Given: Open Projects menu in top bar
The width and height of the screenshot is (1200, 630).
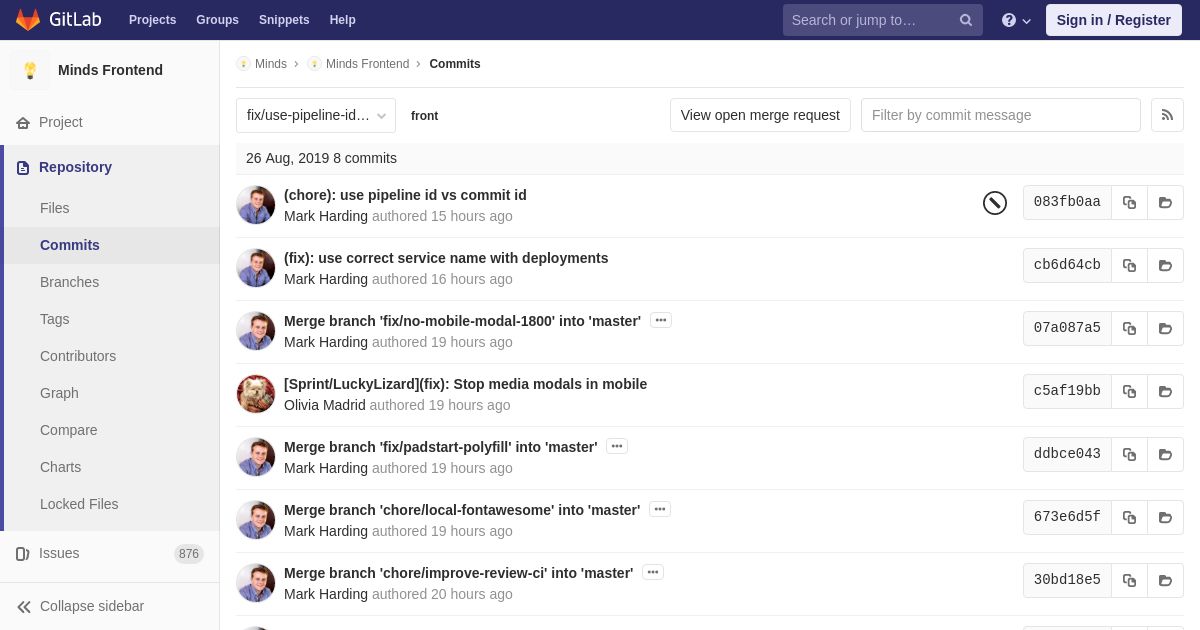Looking at the screenshot, I should tap(152, 20).
